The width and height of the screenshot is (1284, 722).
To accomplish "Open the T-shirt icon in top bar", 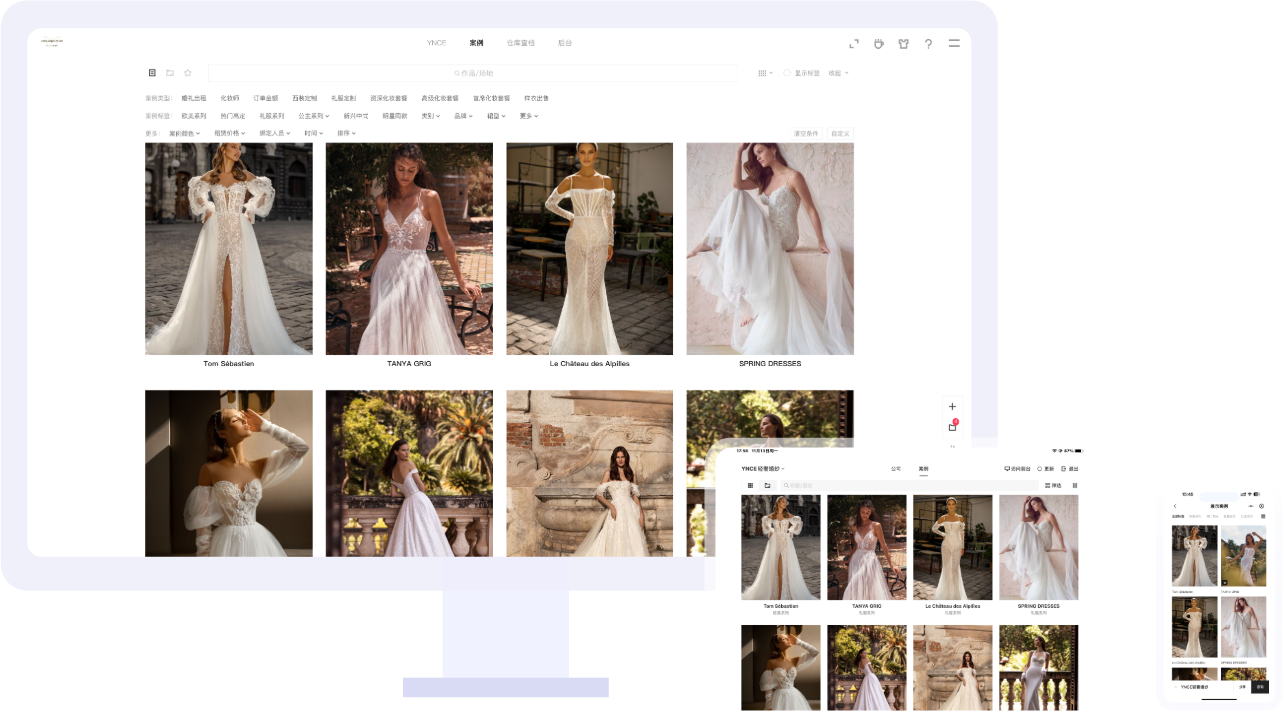I will pos(904,44).
